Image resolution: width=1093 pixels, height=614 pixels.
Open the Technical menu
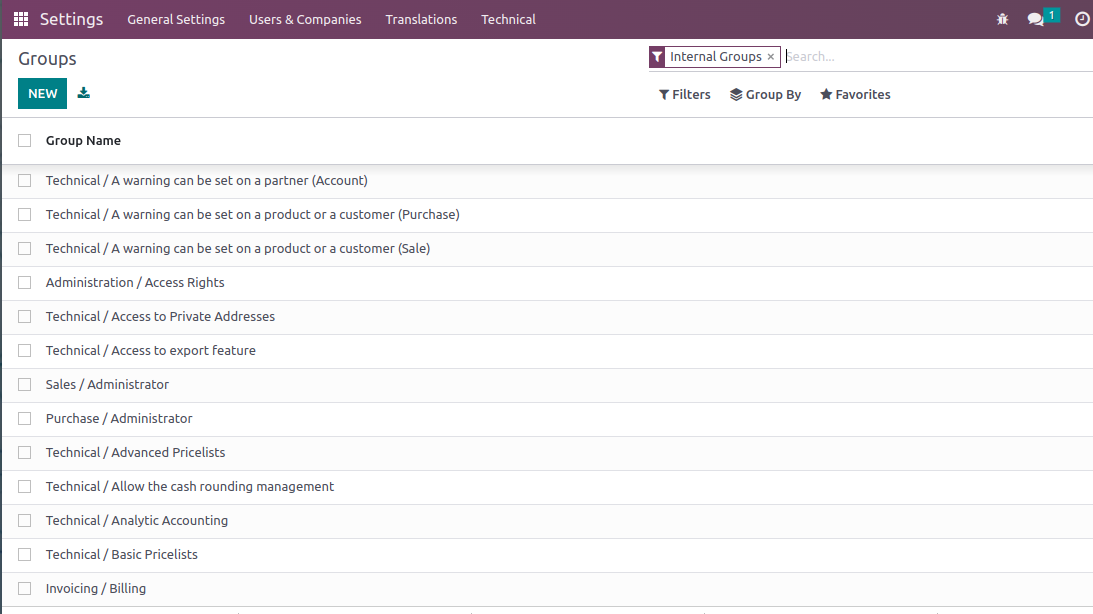point(508,19)
